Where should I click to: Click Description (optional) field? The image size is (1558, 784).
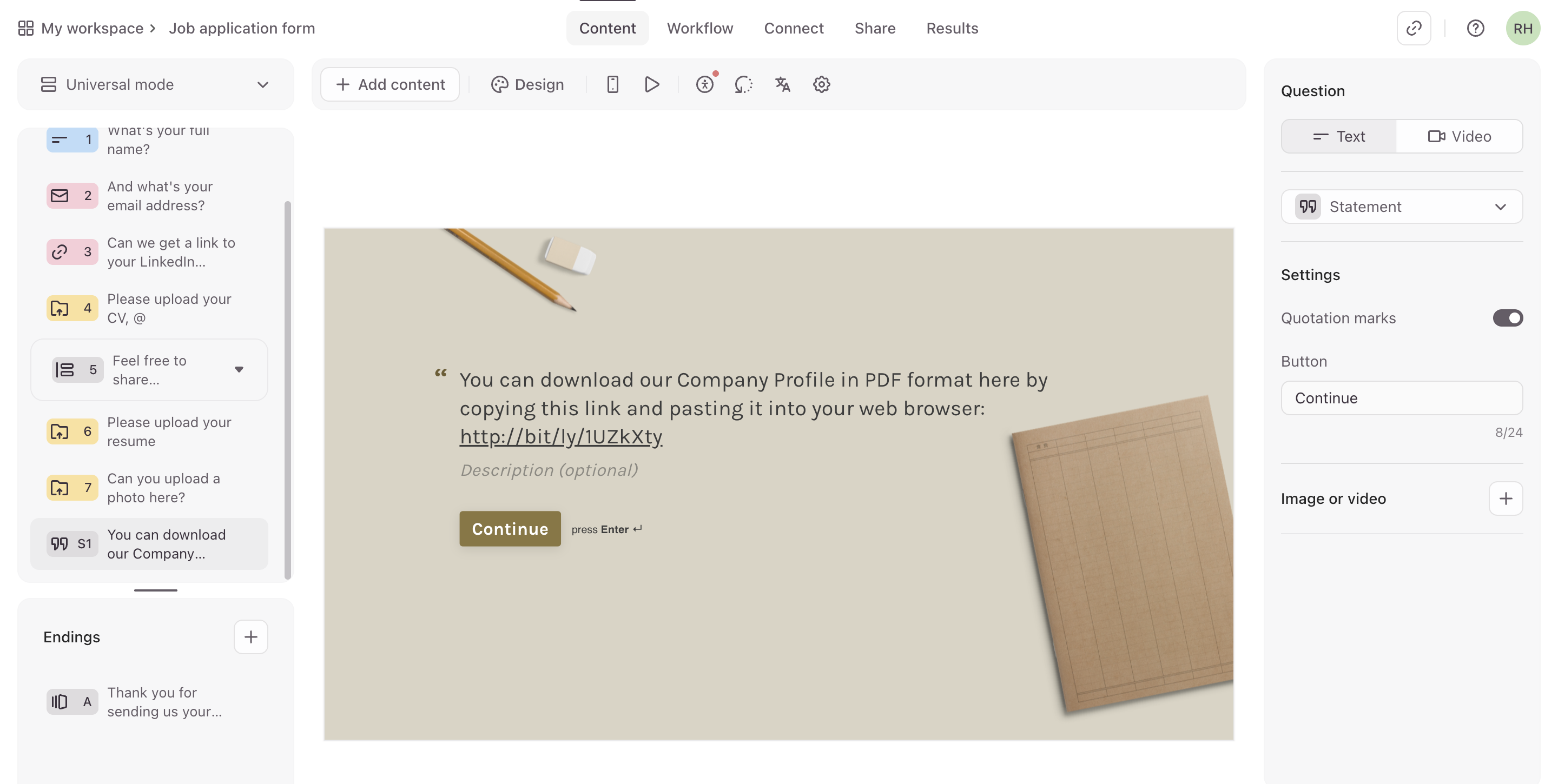click(x=549, y=470)
